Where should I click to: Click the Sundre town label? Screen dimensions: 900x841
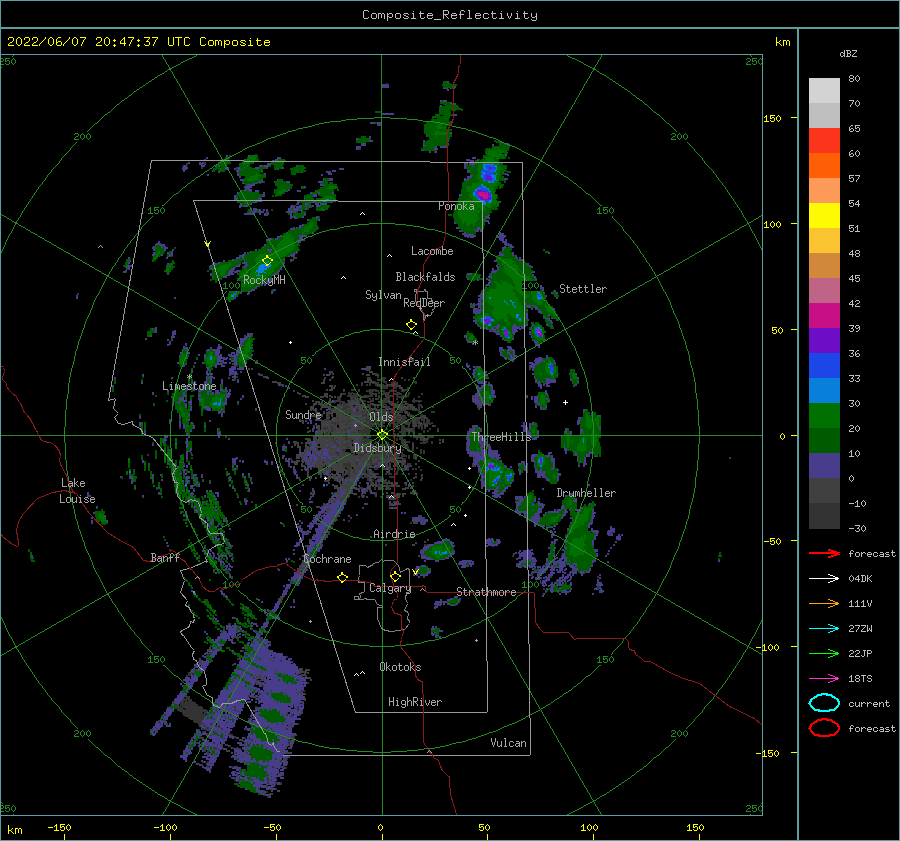pyautogui.click(x=303, y=415)
